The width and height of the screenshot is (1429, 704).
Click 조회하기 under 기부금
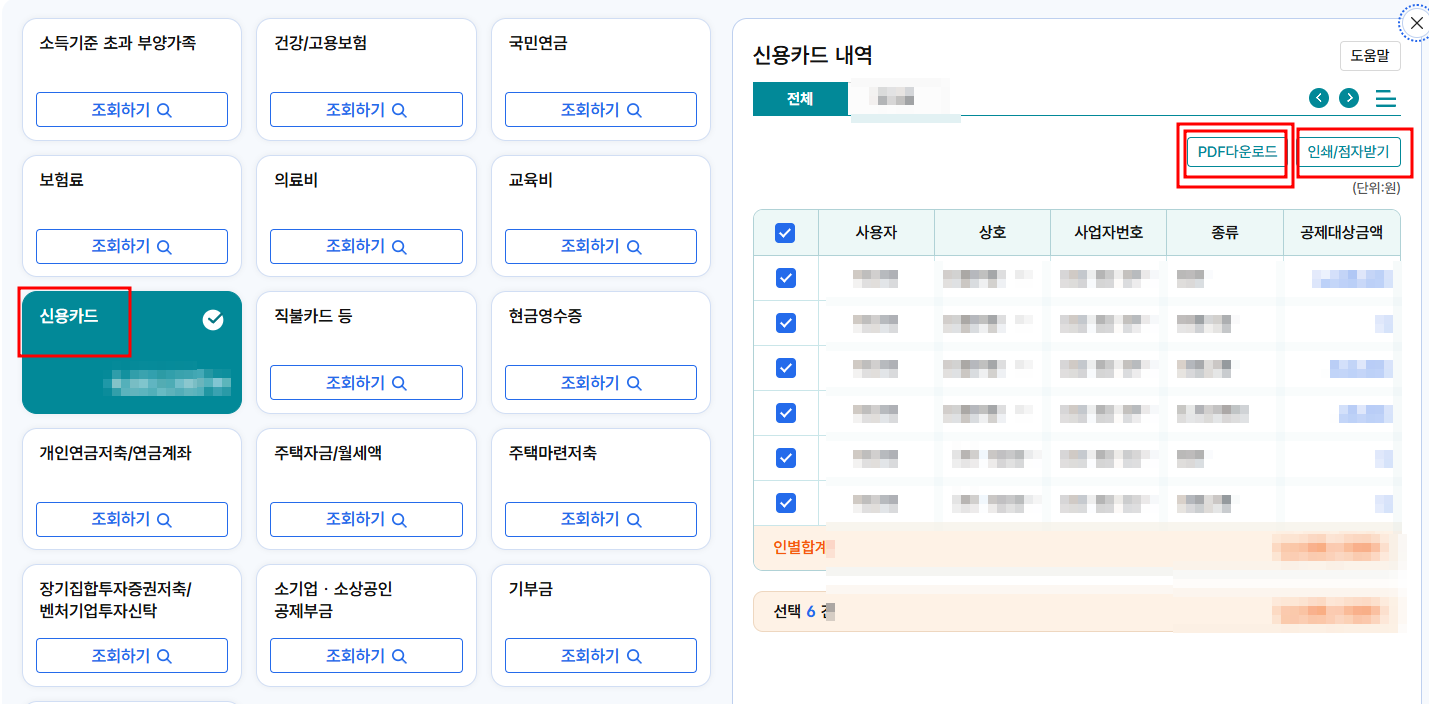[601, 656]
